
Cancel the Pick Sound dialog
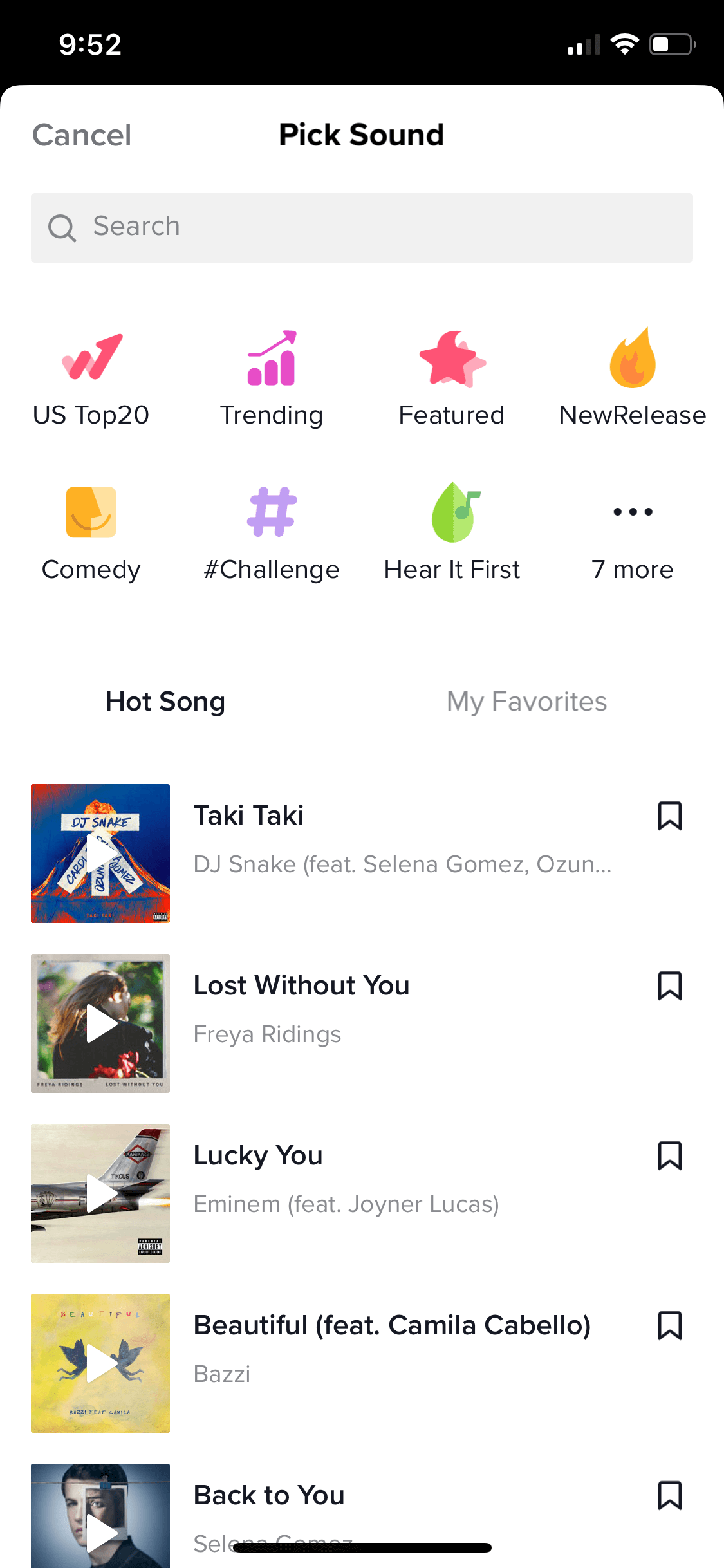coord(82,135)
